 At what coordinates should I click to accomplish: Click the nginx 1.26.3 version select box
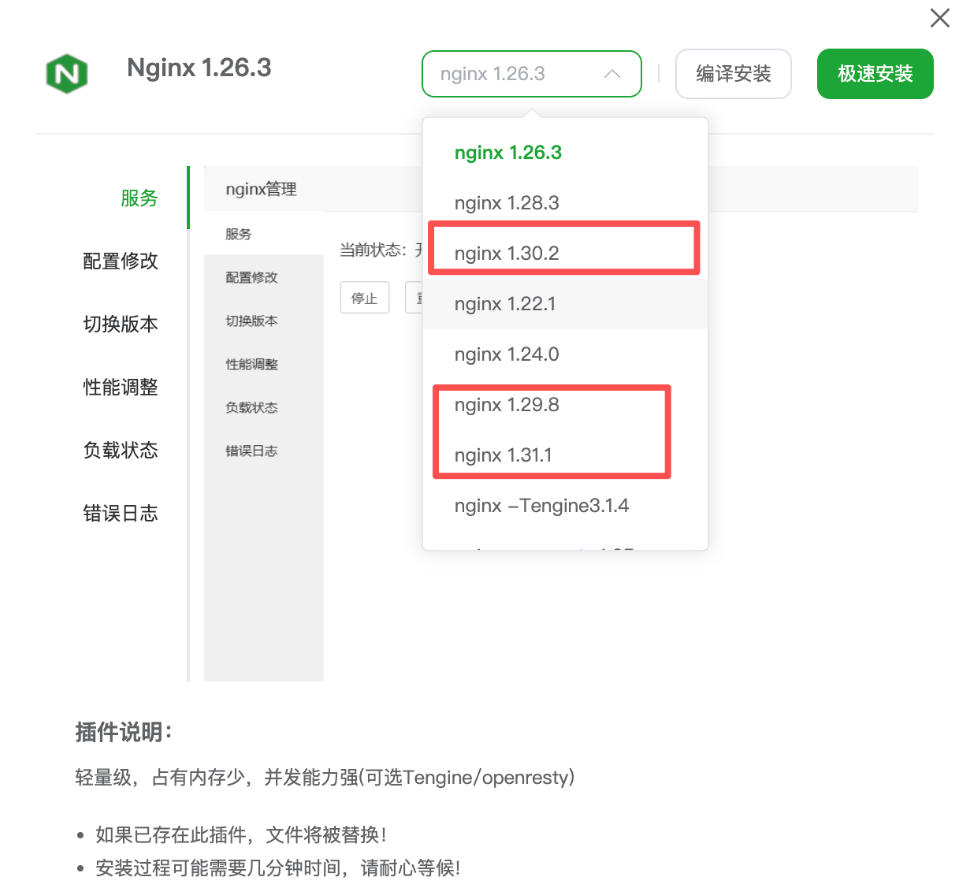coord(531,74)
